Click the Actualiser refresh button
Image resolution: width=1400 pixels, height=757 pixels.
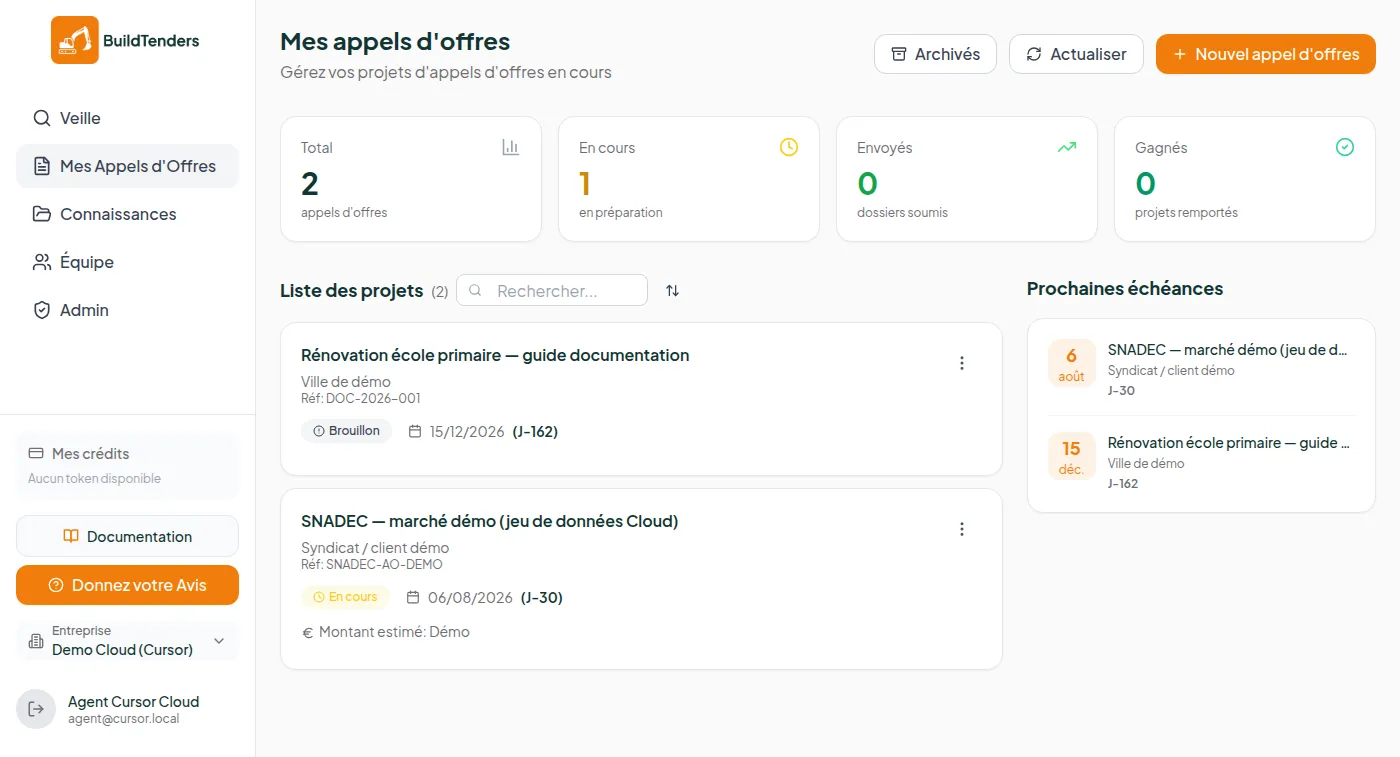[1076, 54]
